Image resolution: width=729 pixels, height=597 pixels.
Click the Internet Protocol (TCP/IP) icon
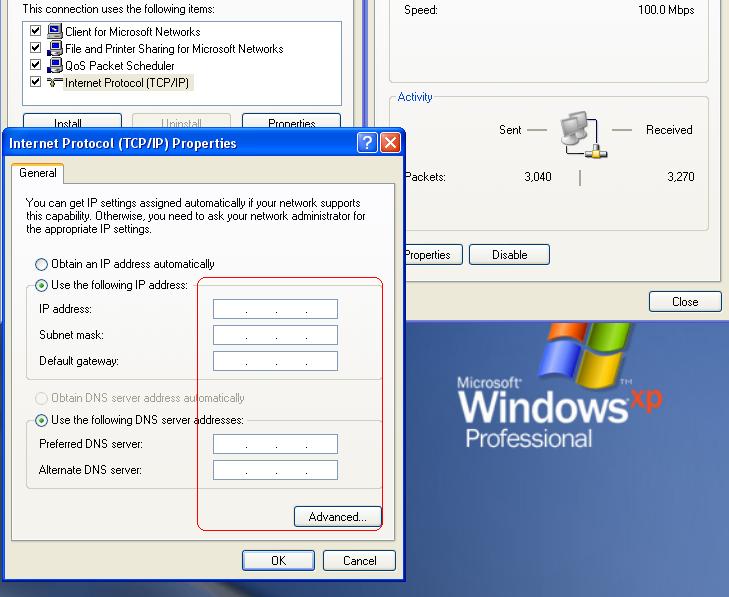coord(55,82)
